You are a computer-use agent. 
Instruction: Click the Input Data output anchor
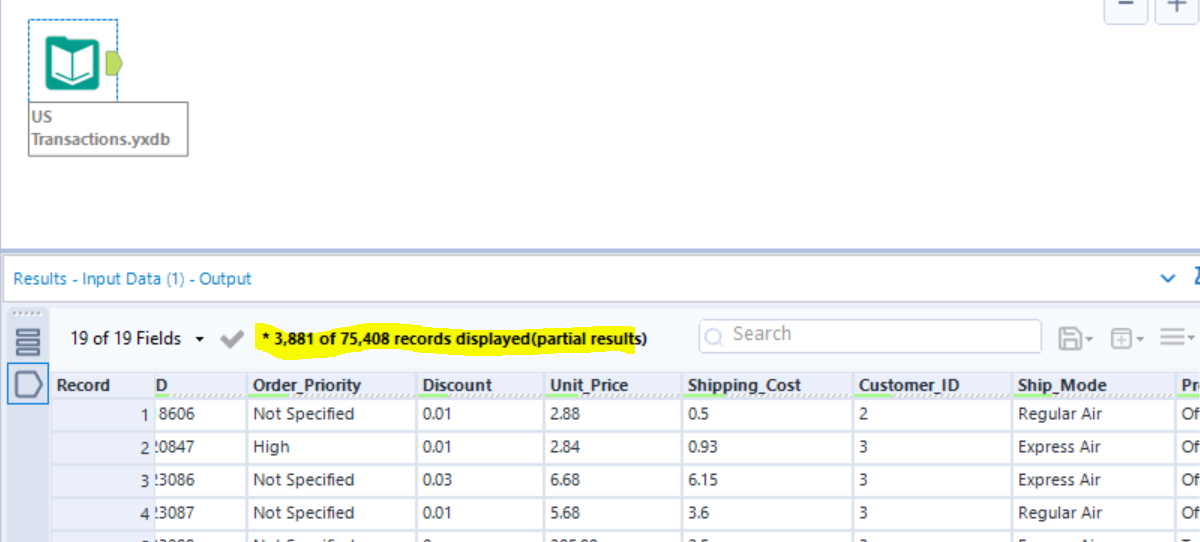click(113, 63)
